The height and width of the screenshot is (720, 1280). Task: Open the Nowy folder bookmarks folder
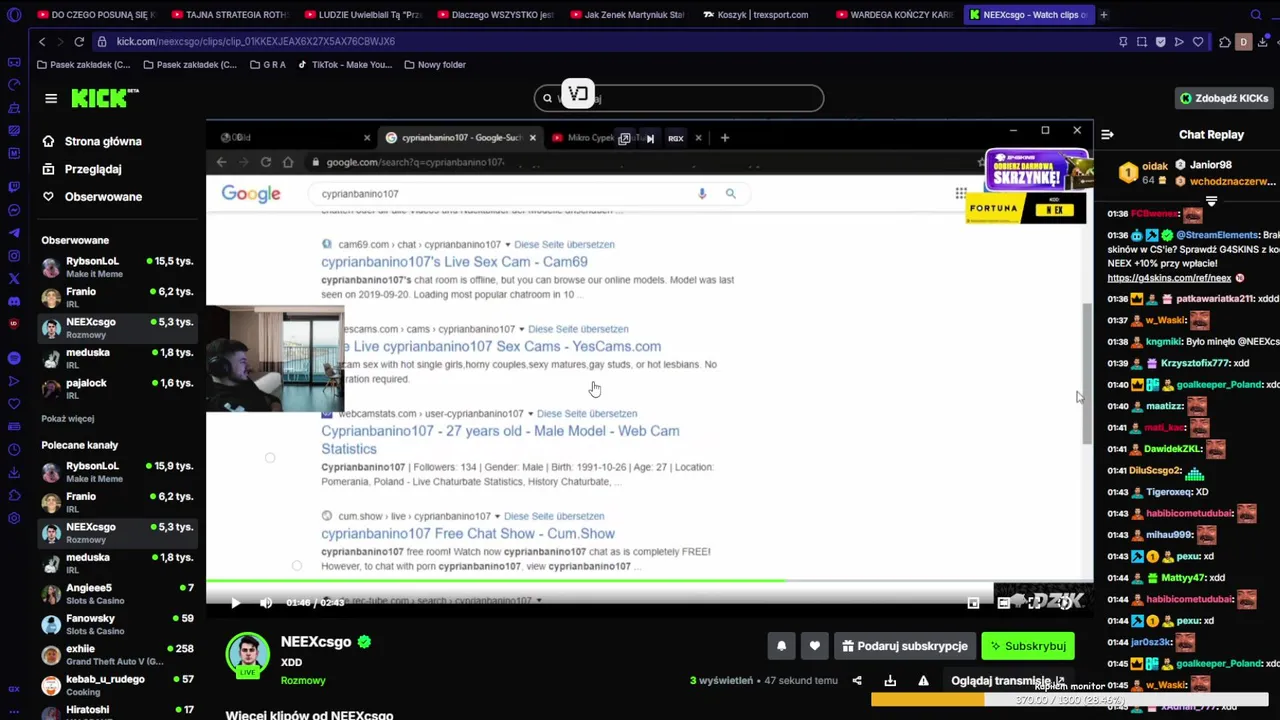(435, 65)
